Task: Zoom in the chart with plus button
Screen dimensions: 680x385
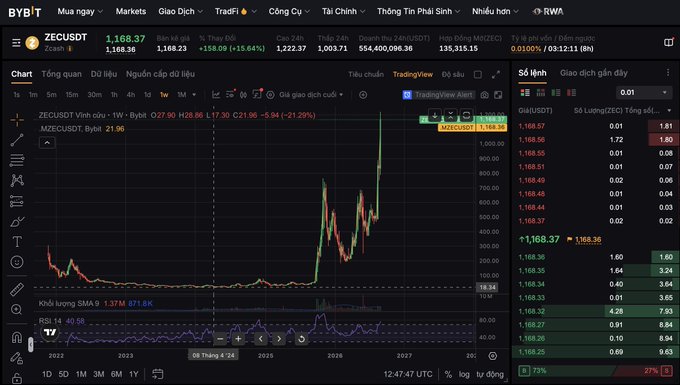Action: pyautogui.click(x=238, y=339)
